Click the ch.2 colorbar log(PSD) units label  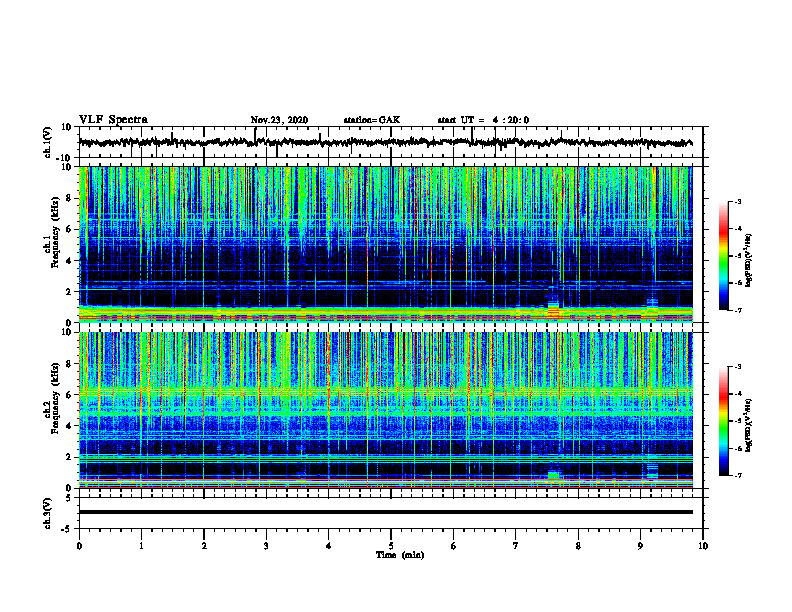tap(749, 426)
